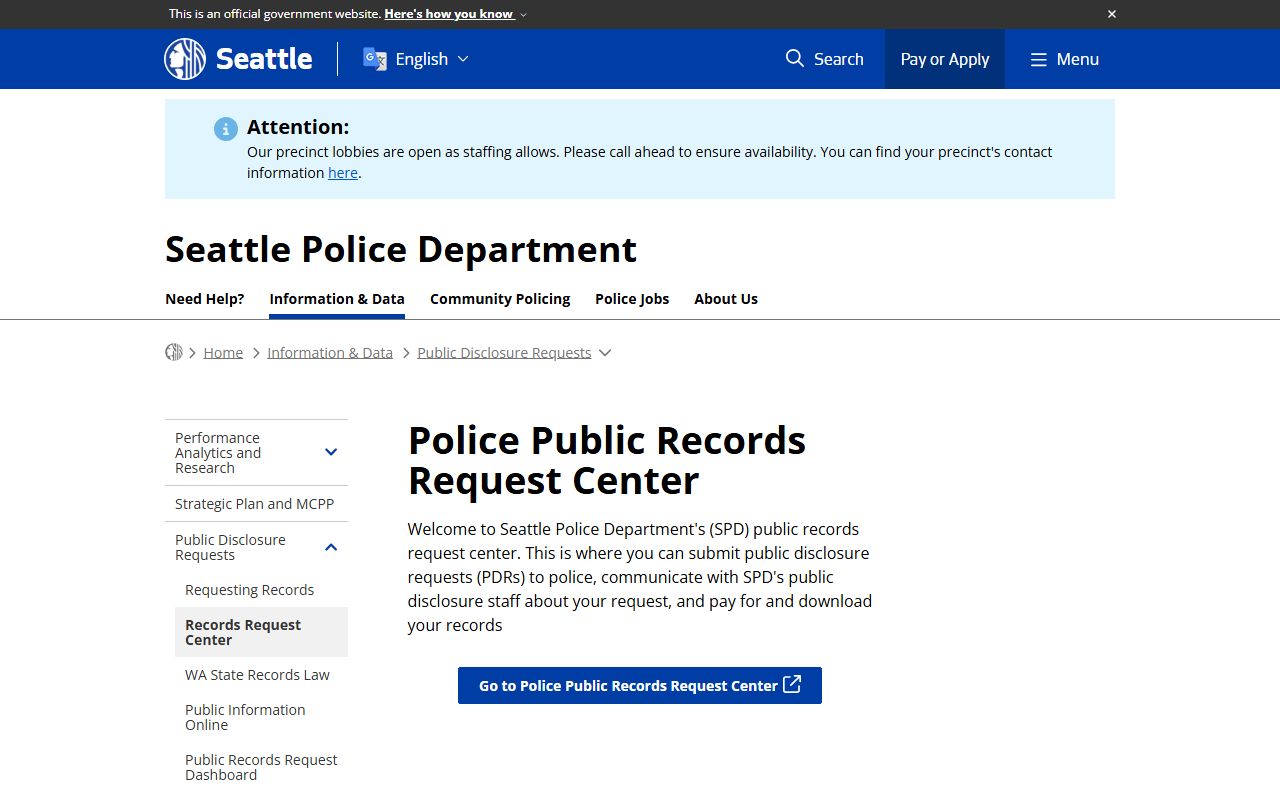Open the Need Help? tab
The height and width of the screenshot is (800, 1280).
click(x=205, y=298)
